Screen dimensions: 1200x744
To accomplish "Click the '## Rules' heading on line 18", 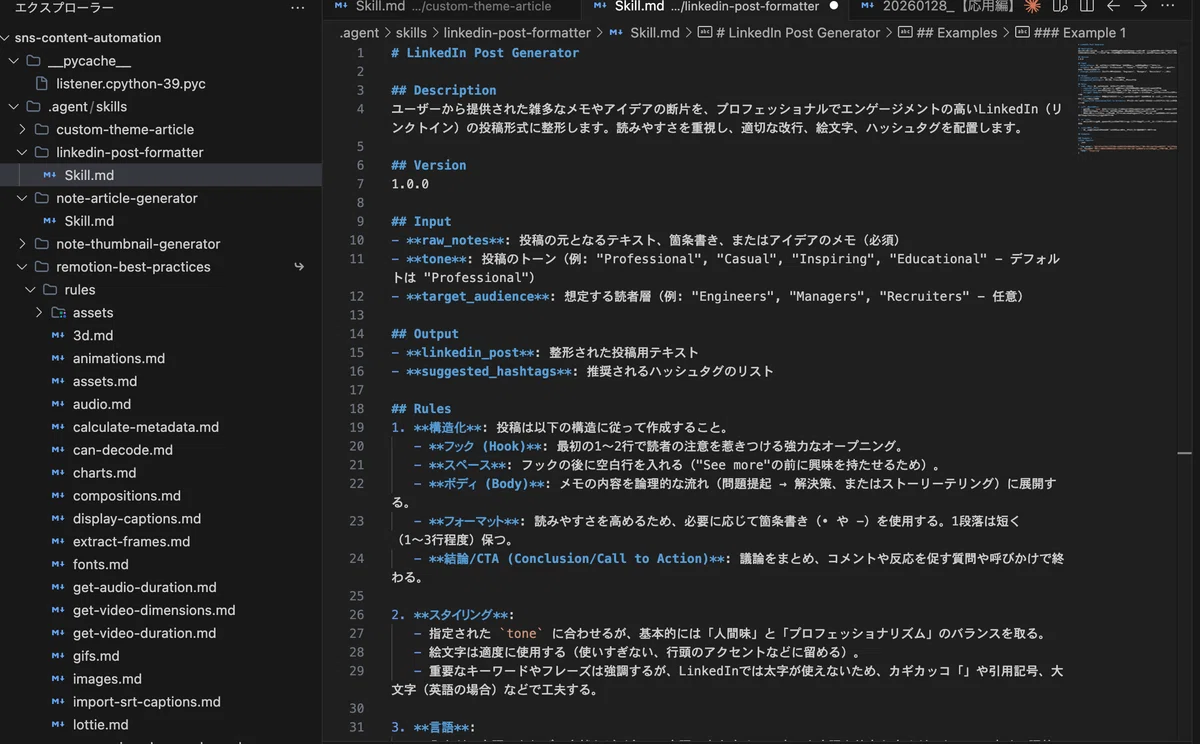I will pyautogui.click(x=421, y=409).
